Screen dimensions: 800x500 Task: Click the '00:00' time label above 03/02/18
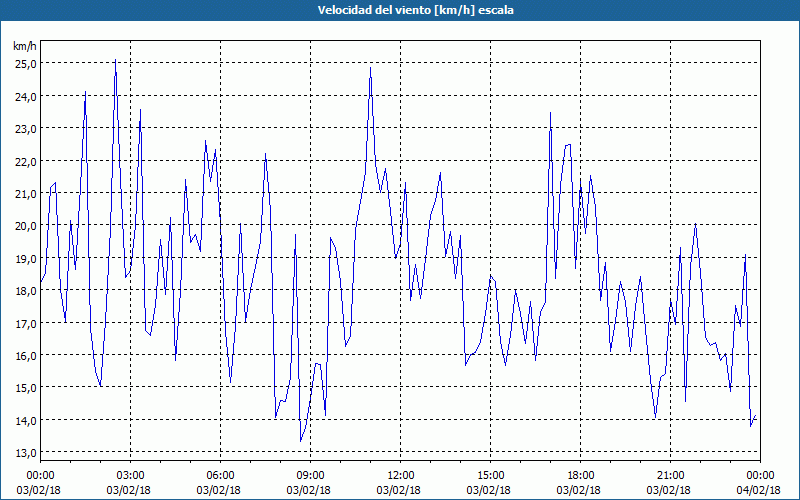coord(40,476)
